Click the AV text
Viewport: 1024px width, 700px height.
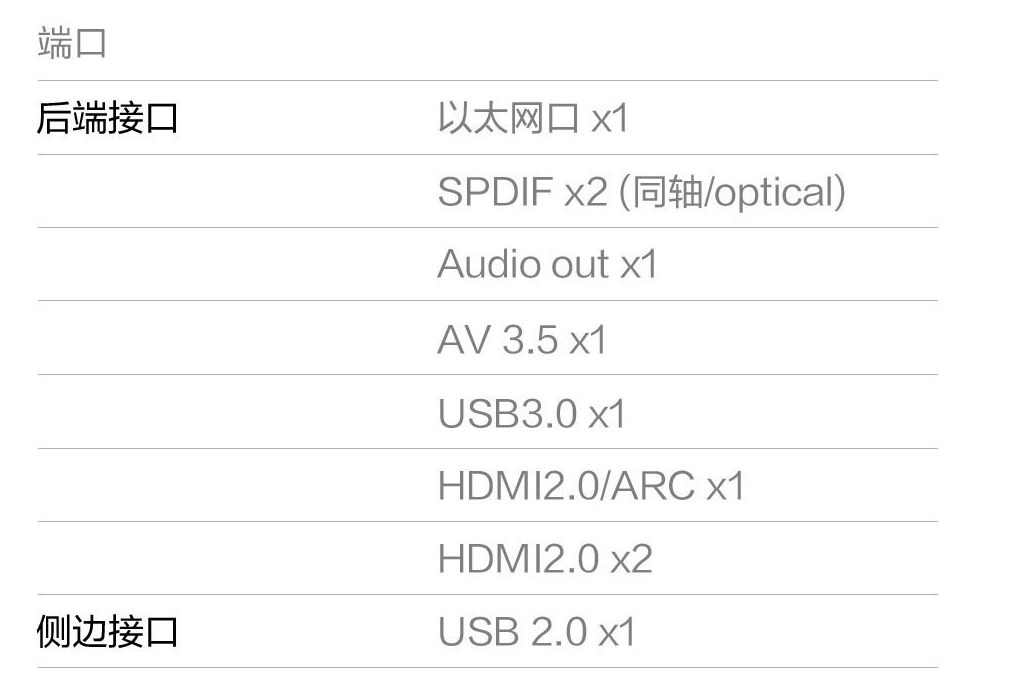[463, 340]
